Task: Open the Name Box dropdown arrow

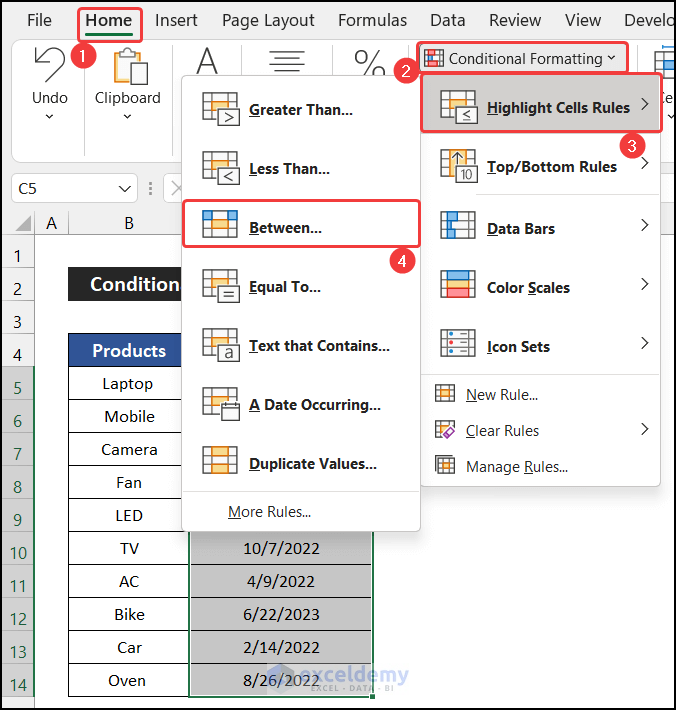Action: [125, 189]
